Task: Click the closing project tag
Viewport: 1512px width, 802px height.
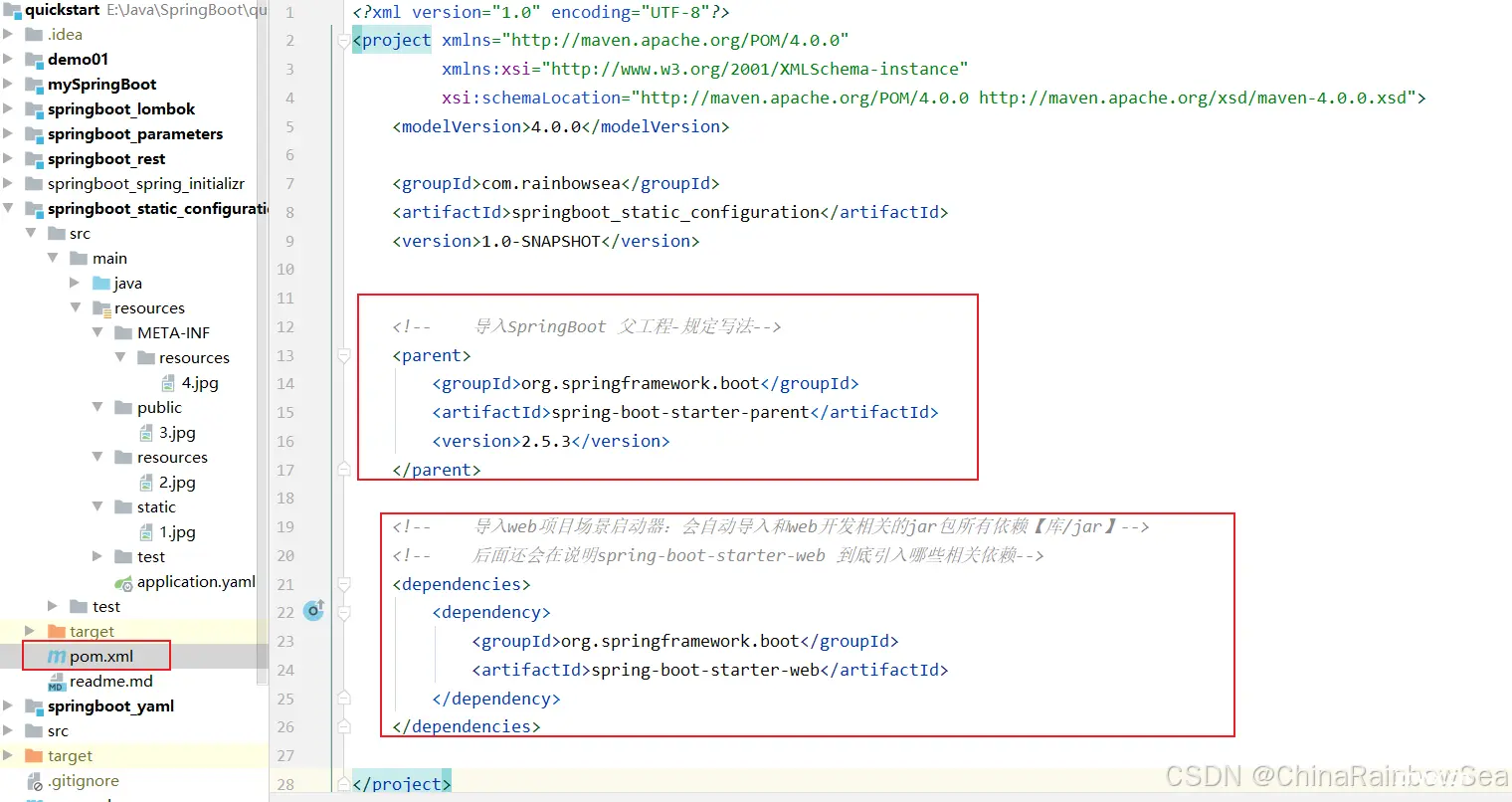Action: click(402, 783)
